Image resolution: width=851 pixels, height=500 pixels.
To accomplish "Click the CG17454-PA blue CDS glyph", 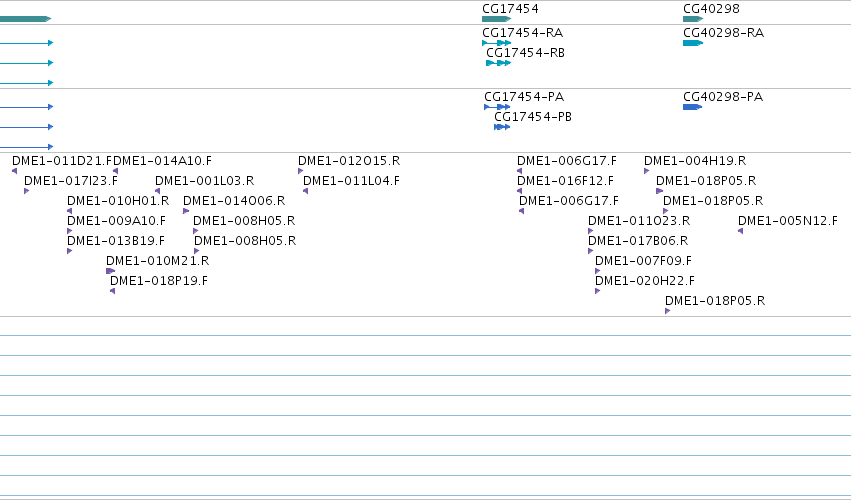I will [x=497, y=107].
